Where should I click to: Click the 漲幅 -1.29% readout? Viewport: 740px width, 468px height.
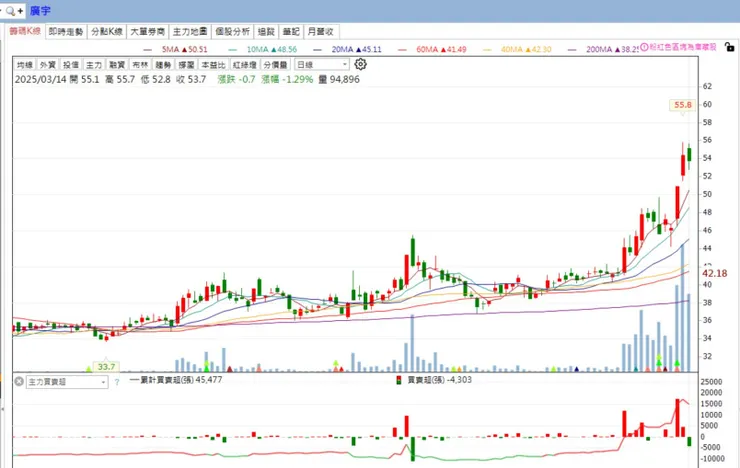click(x=287, y=79)
